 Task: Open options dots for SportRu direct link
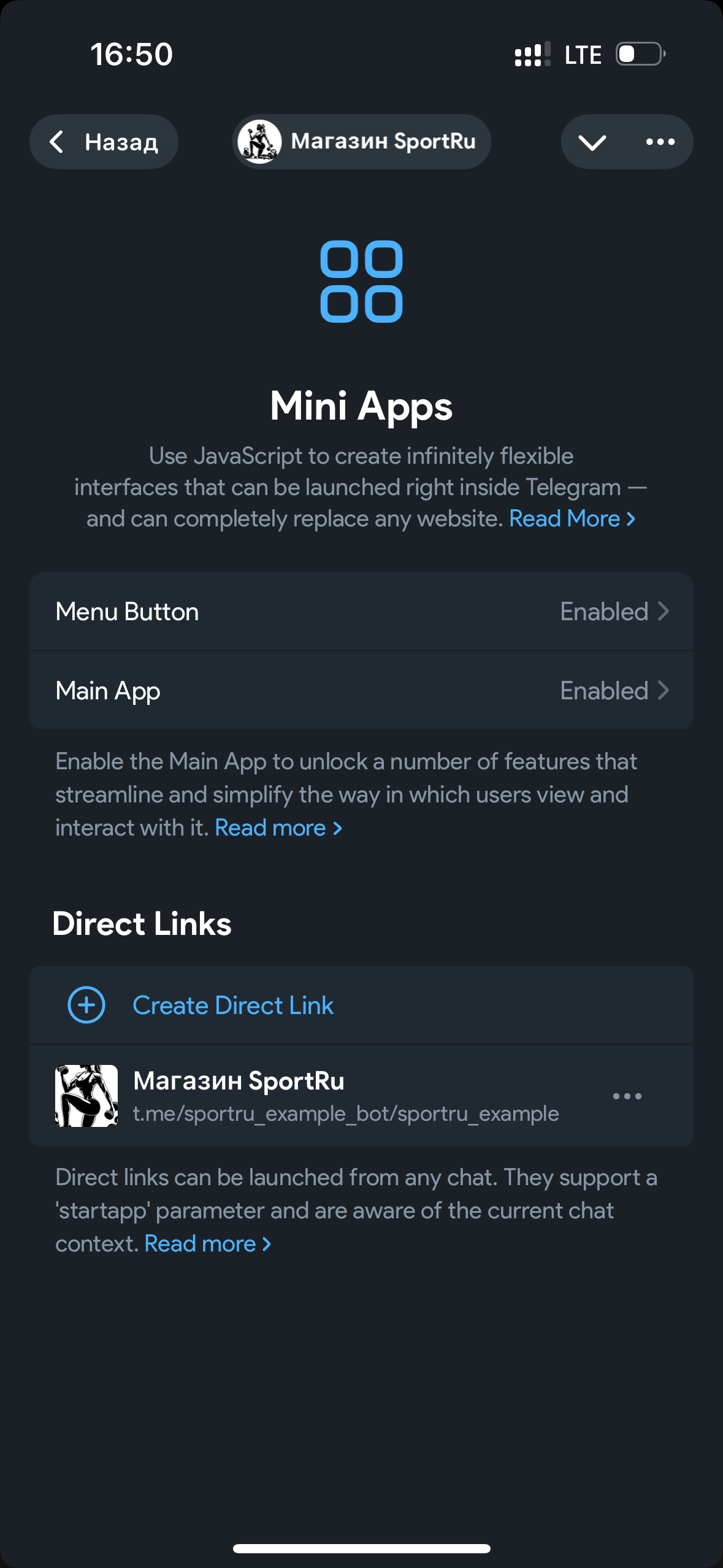tap(627, 1096)
